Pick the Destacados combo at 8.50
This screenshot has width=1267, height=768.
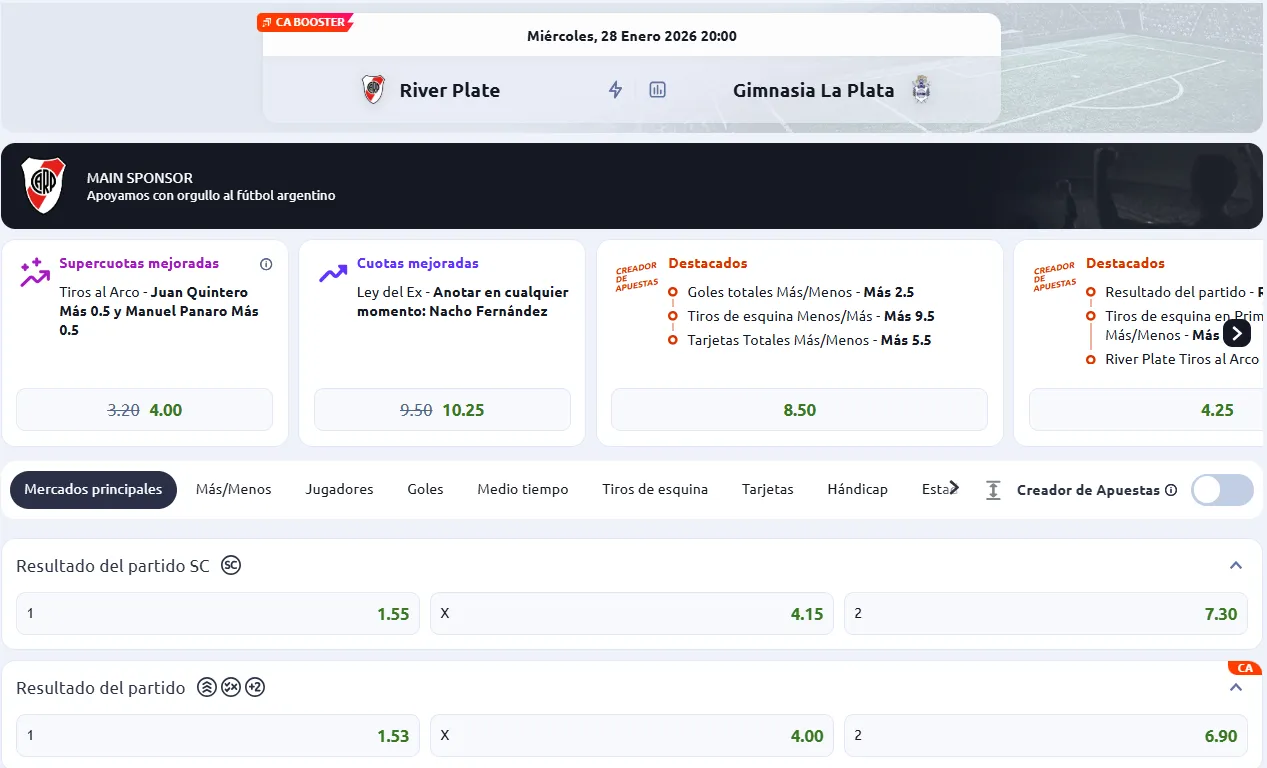[x=799, y=410]
